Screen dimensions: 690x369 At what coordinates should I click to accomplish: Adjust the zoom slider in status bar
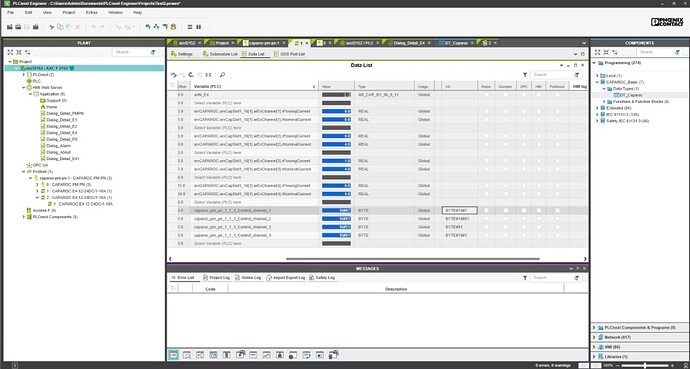[645, 365]
